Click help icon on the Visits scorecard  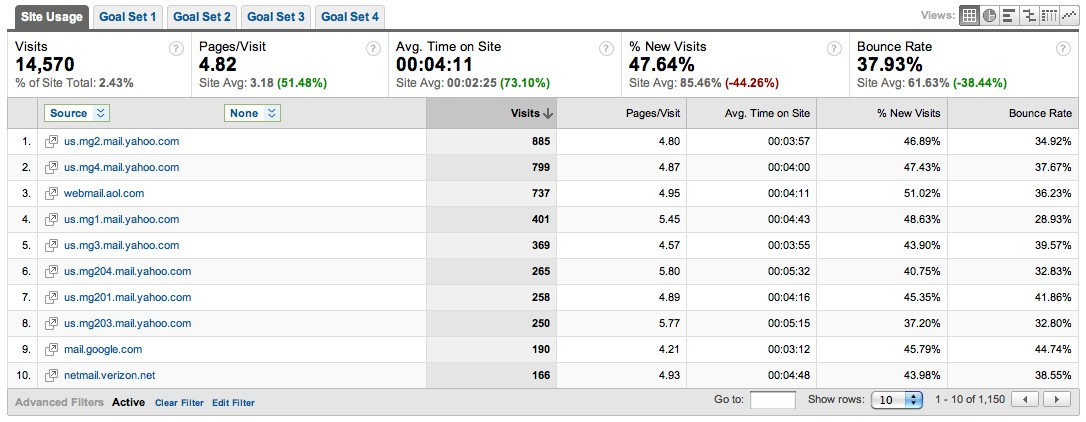176,48
